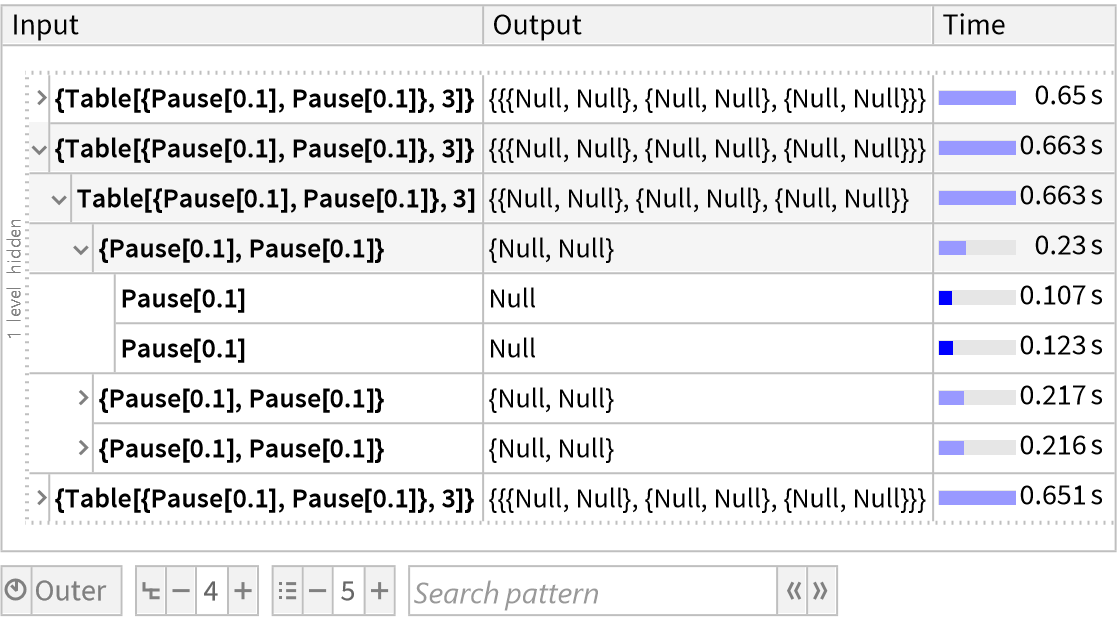Increase the nesting depth above 4

click(242, 591)
